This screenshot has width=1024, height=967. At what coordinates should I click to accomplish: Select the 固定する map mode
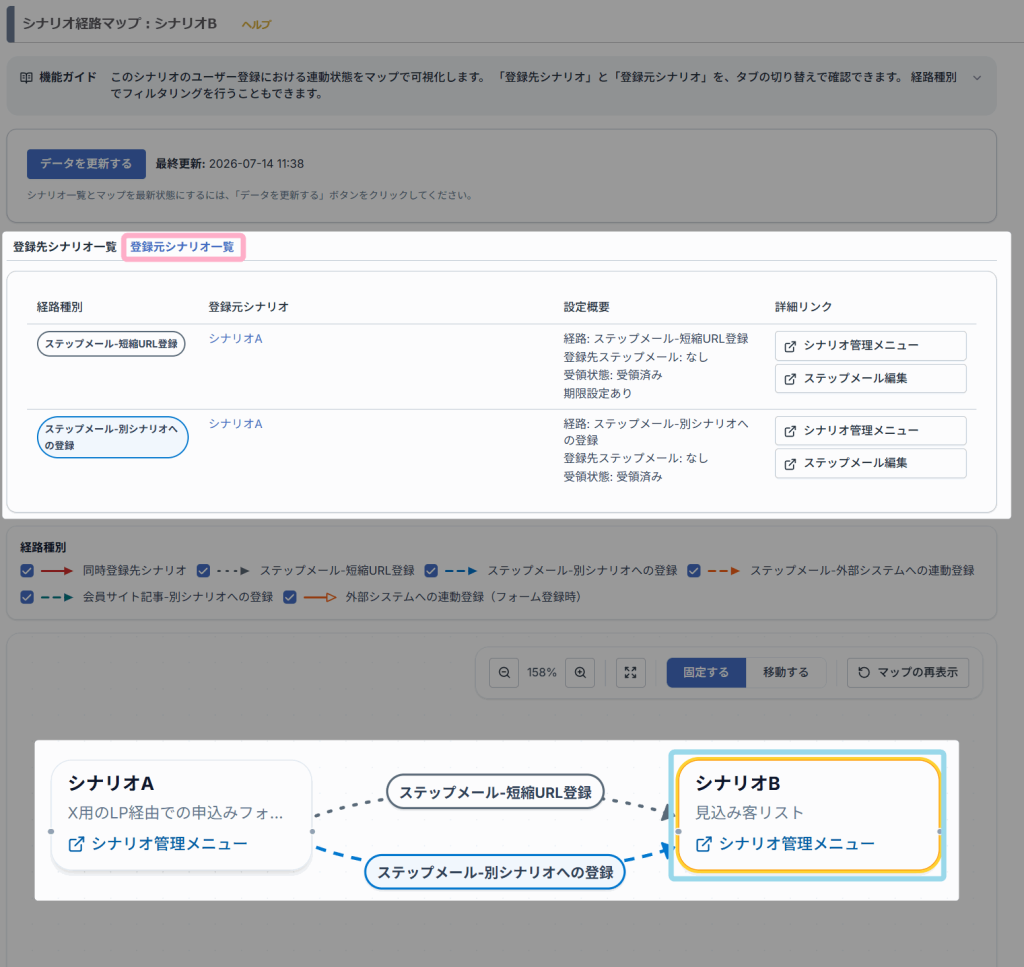706,673
